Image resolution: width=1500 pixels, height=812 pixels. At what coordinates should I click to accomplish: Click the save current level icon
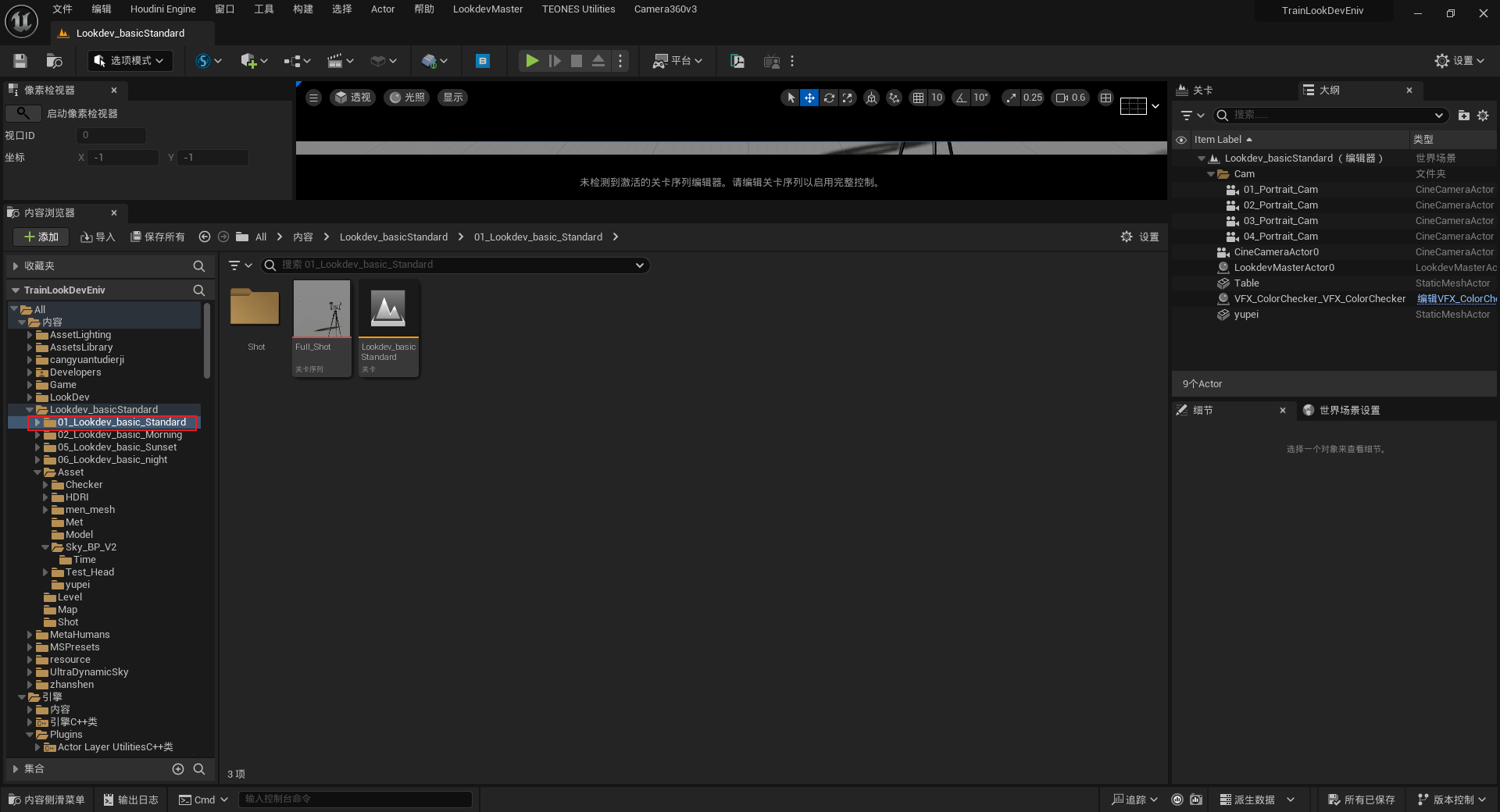[20, 61]
